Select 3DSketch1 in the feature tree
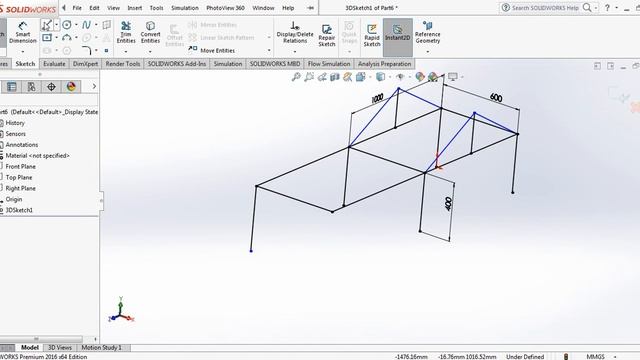 [19, 210]
